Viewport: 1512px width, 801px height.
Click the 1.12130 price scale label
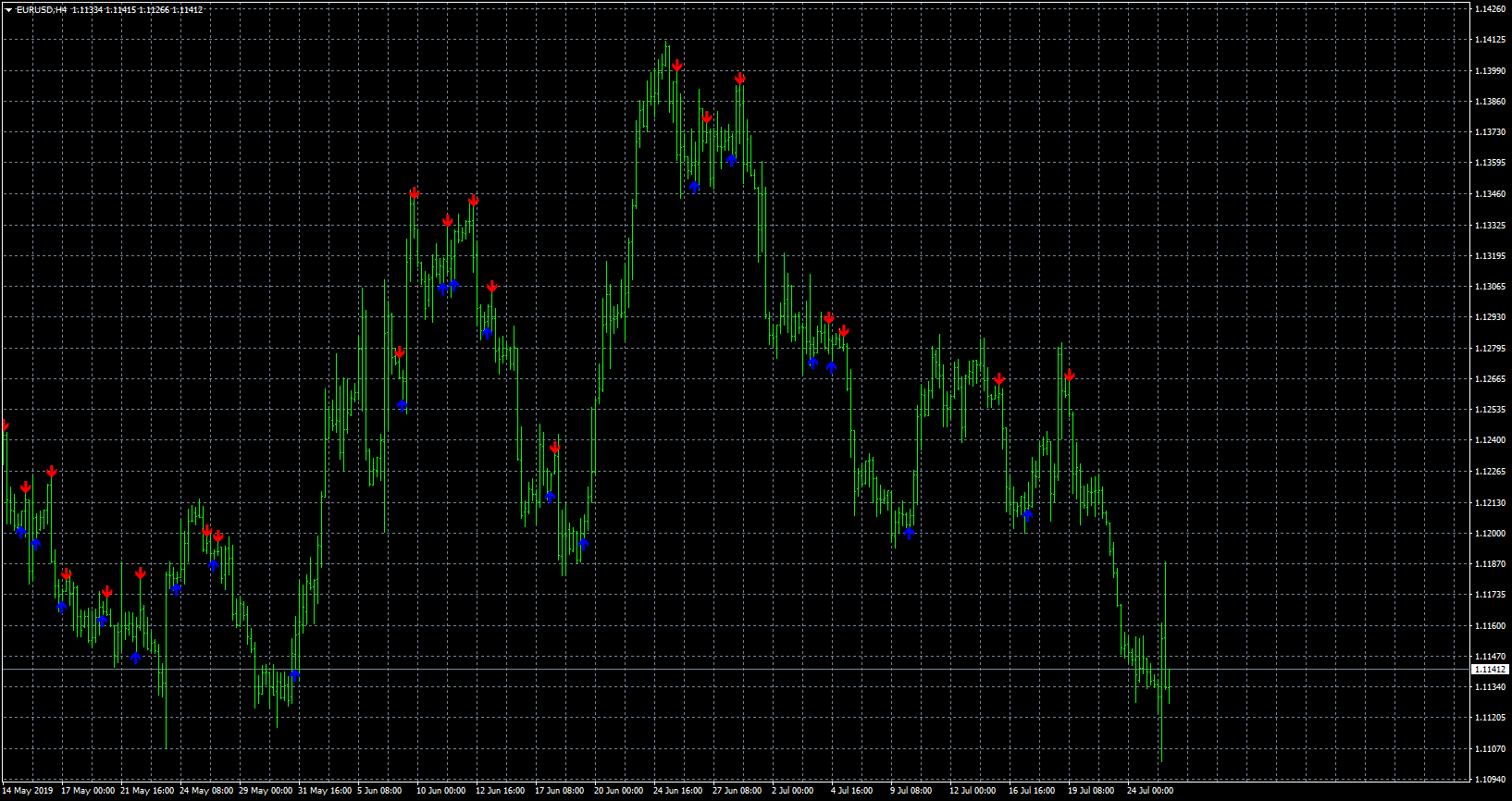pyautogui.click(x=1490, y=502)
